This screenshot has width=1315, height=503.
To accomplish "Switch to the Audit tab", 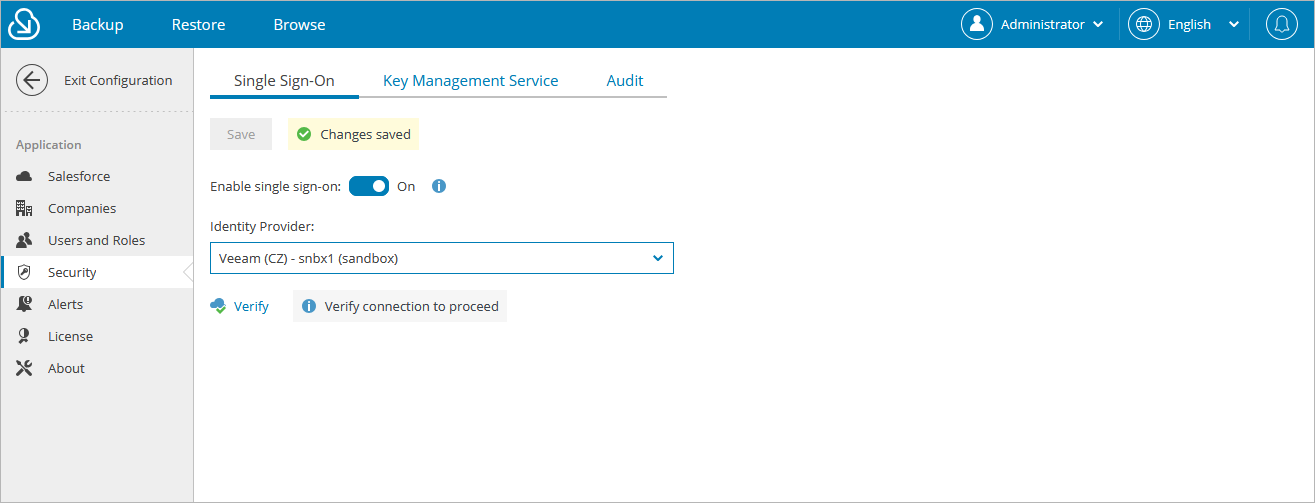I will click(x=625, y=81).
